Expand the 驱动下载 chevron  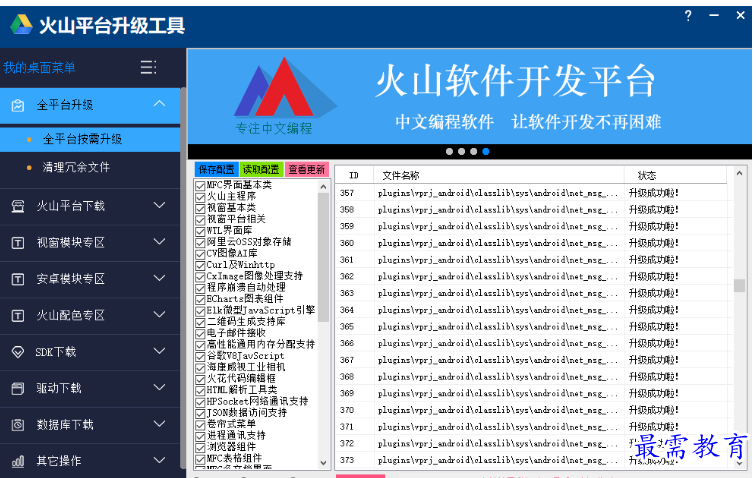pos(160,387)
